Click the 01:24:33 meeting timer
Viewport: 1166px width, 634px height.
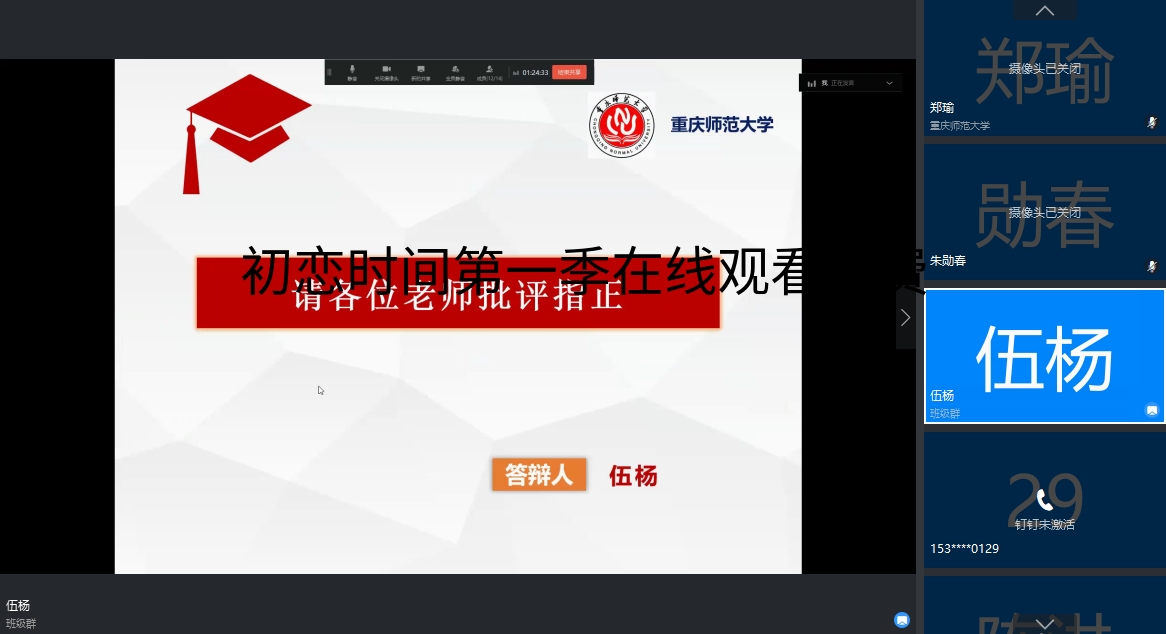535,73
